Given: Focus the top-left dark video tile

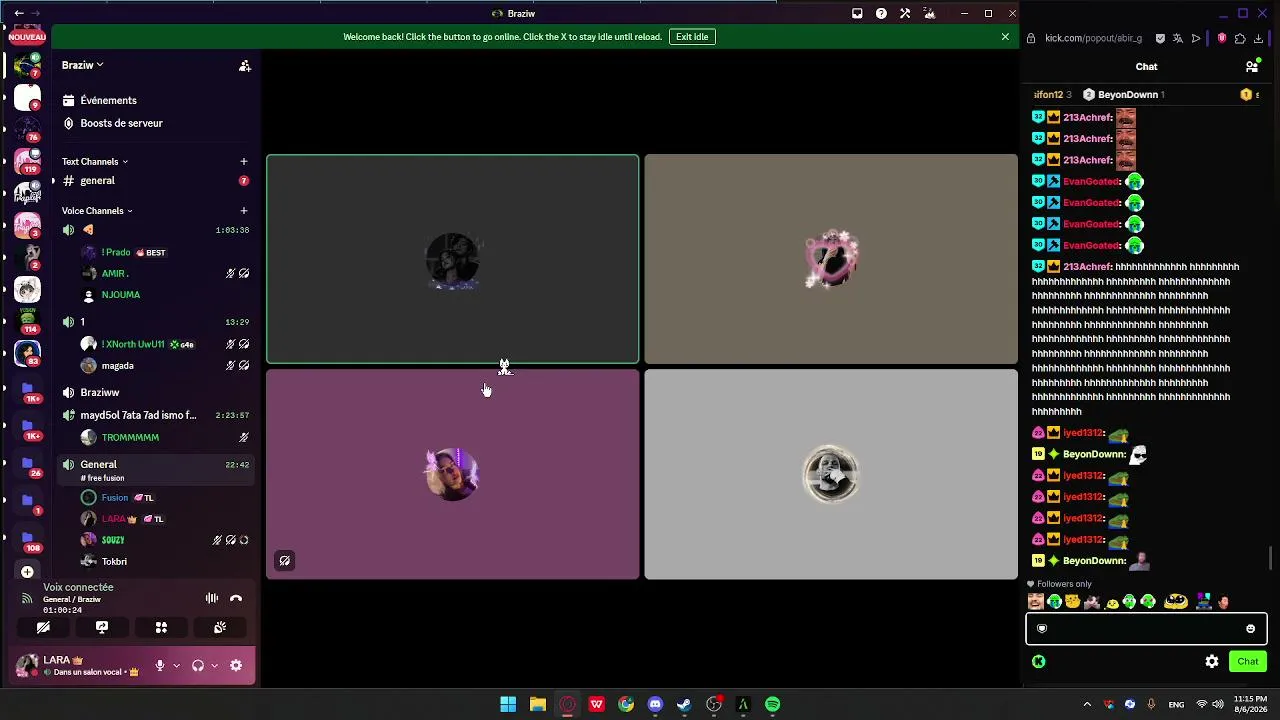Looking at the screenshot, I should 452,259.
